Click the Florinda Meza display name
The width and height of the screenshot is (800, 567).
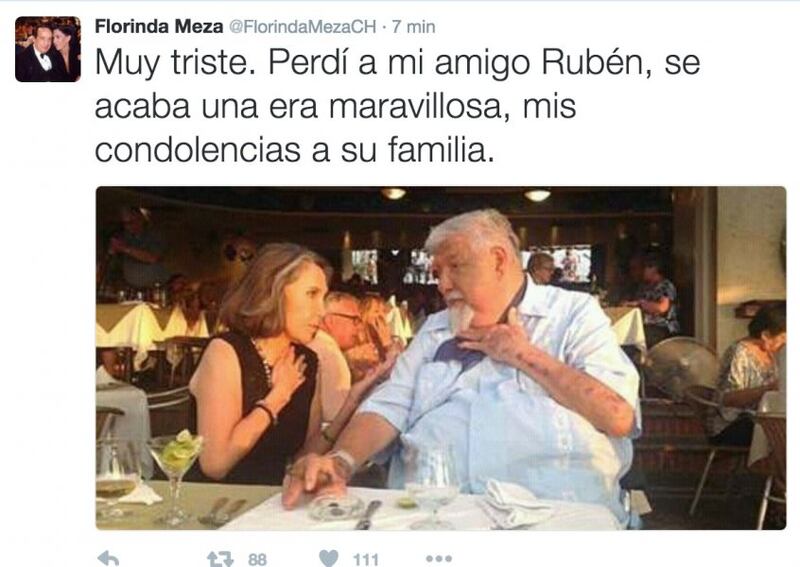tap(159, 27)
